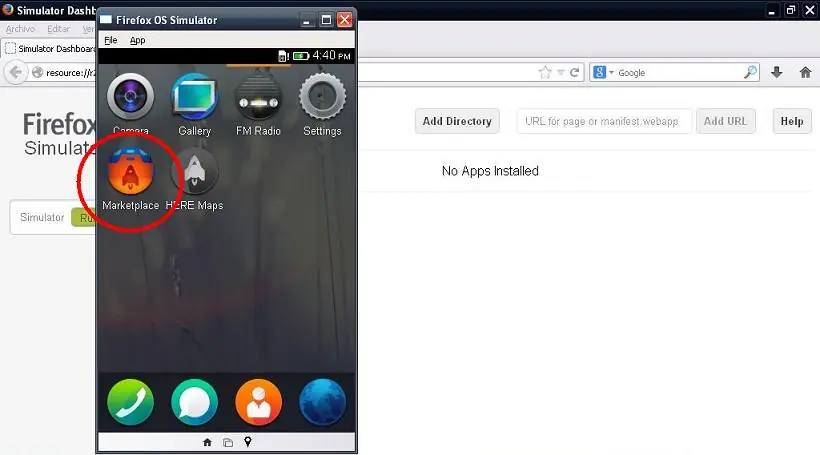Click the screen rotation icon in simulator footer
Image resolution: width=820 pixels, height=455 pixels.
227,442
